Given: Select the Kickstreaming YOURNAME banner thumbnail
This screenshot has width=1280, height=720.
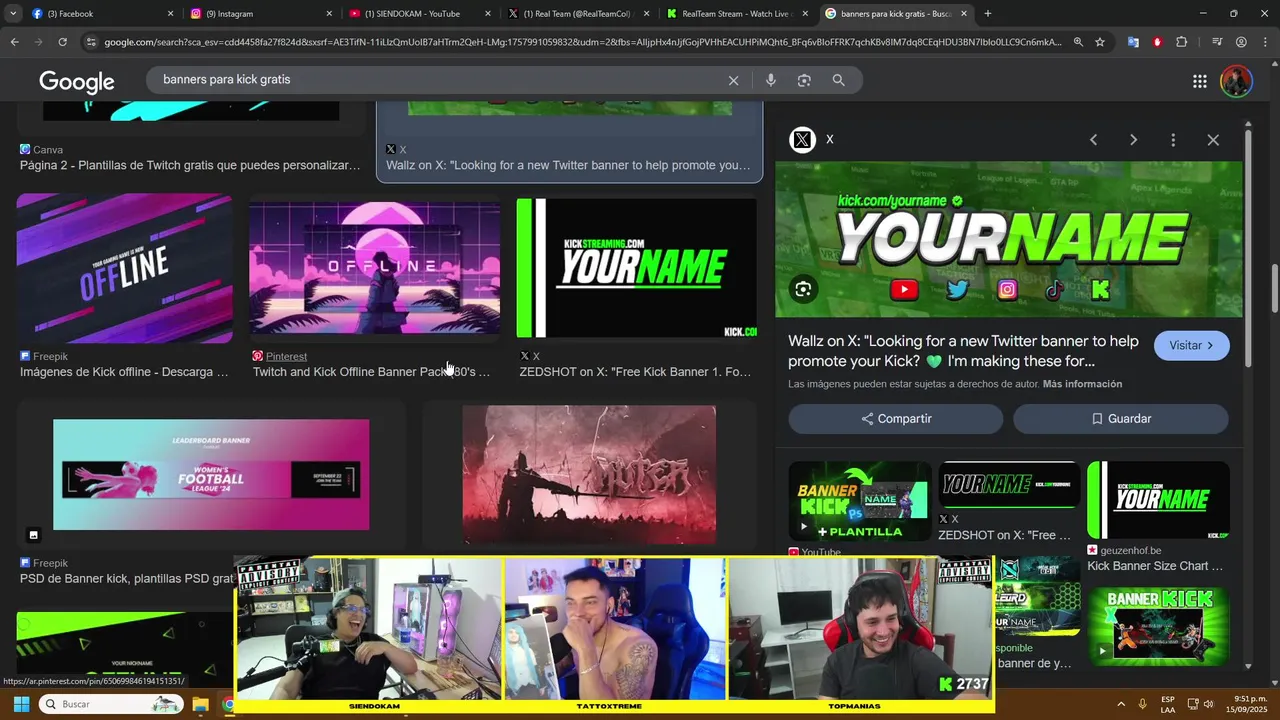Looking at the screenshot, I should (x=636, y=268).
